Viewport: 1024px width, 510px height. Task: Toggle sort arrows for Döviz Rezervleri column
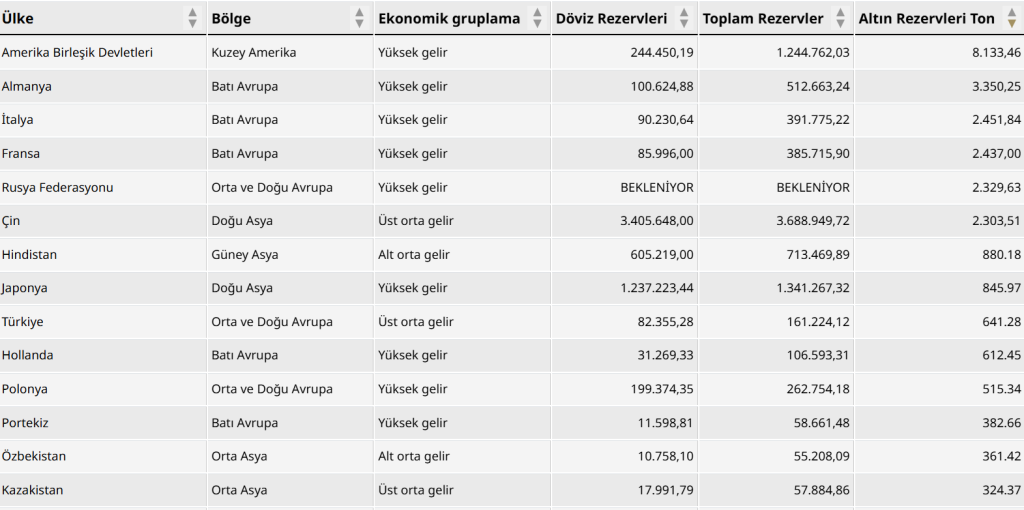point(684,18)
